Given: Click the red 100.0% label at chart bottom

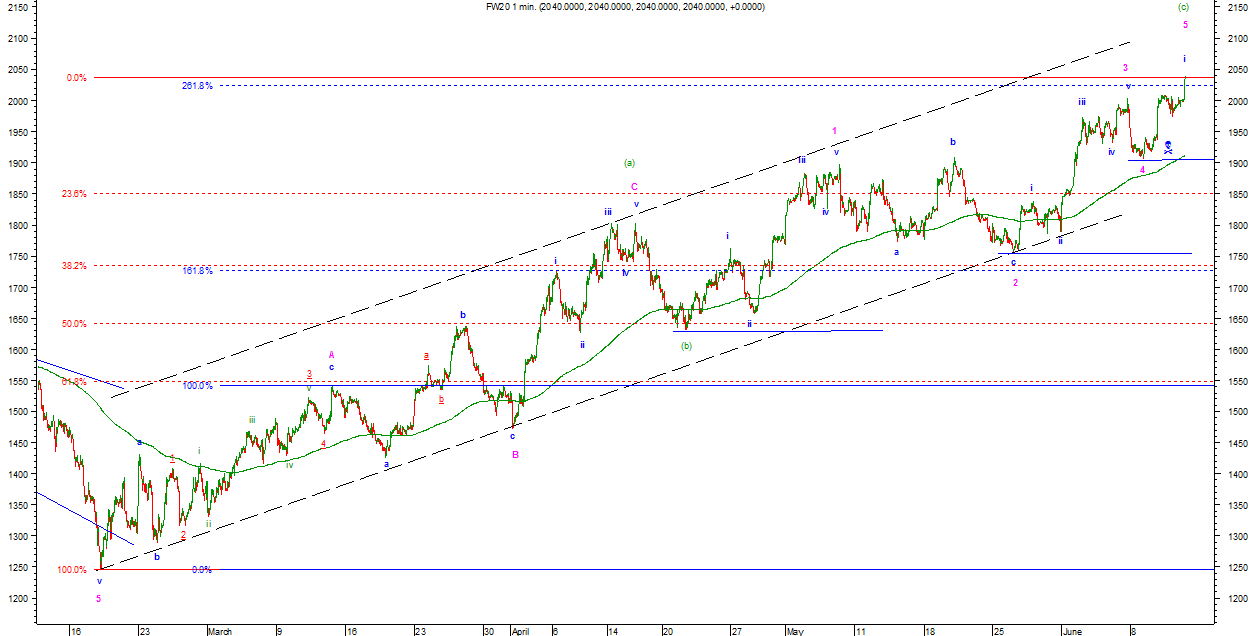Looking at the screenshot, I should 72,570.
